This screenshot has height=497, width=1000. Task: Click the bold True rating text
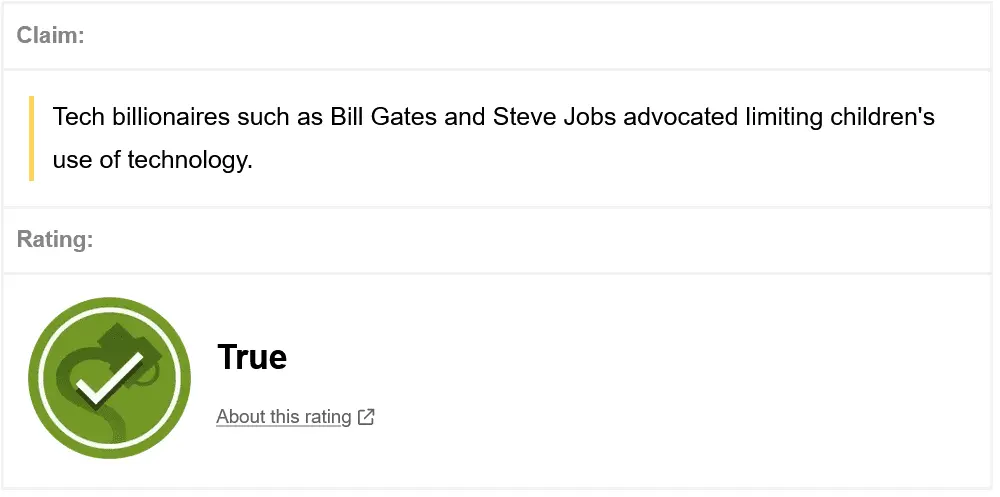pos(252,357)
